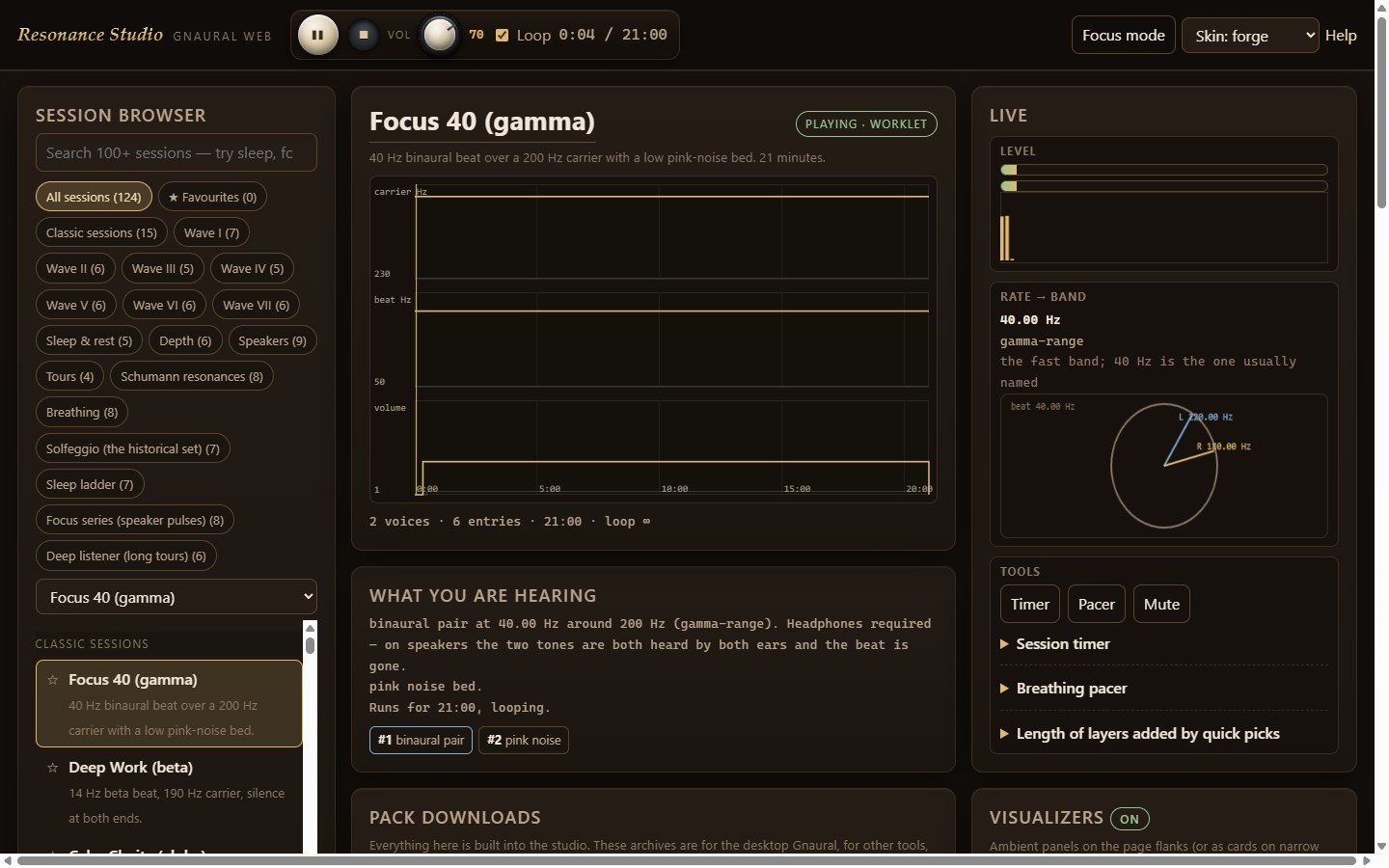Screen dimensions: 1389x868
Task: Star the Deep Work (beta) session
Action: 53,768
